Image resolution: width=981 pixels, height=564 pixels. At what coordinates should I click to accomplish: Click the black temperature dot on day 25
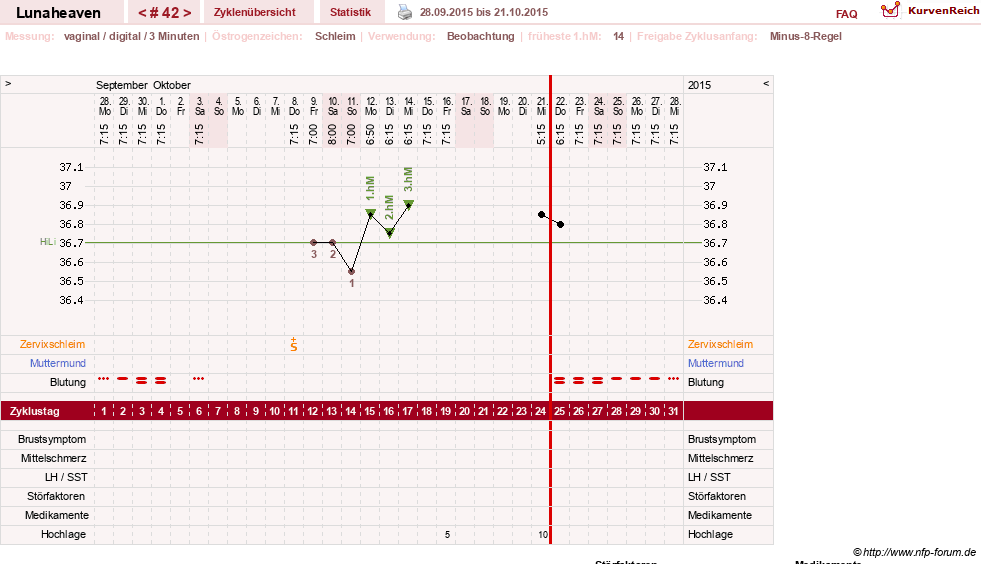561,224
